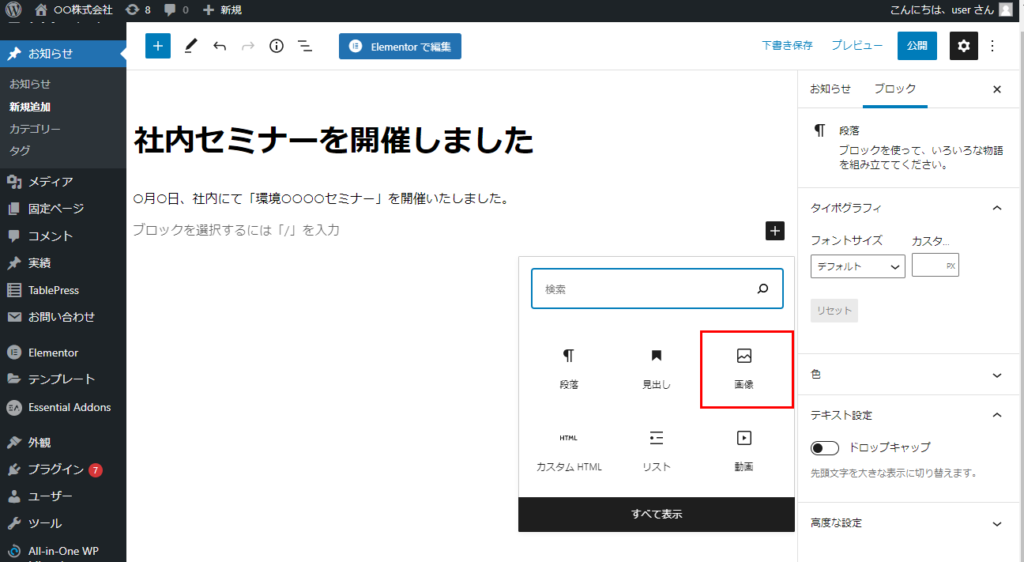This screenshot has height=562, width=1024.
Task: Click the blue block inserter plus button
Action: [158, 46]
